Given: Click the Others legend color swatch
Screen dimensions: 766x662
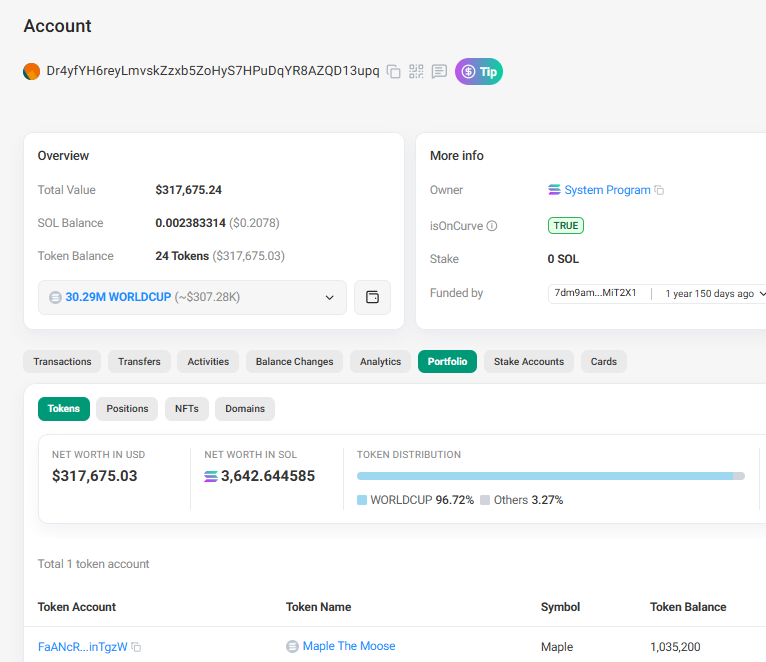Looking at the screenshot, I should tap(485, 500).
